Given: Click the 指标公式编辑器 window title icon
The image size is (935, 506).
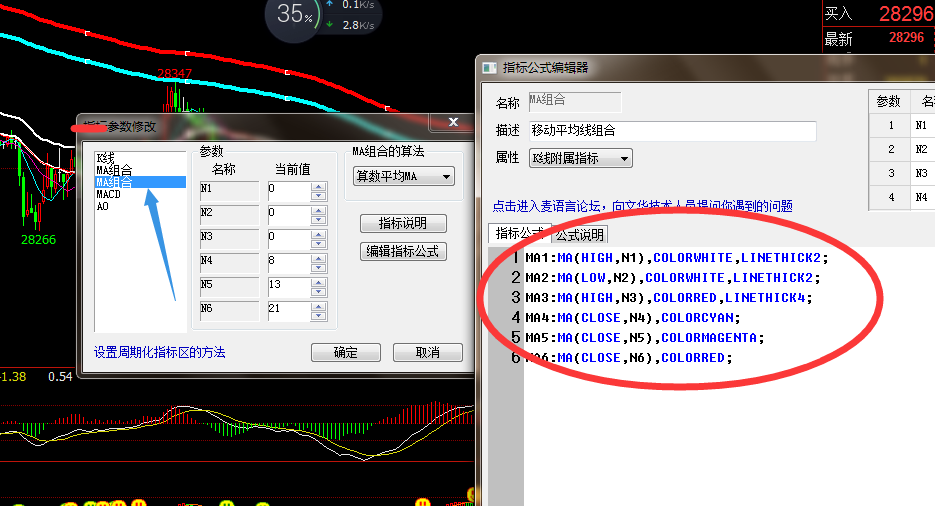Looking at the screenshot, I should 489,68.
